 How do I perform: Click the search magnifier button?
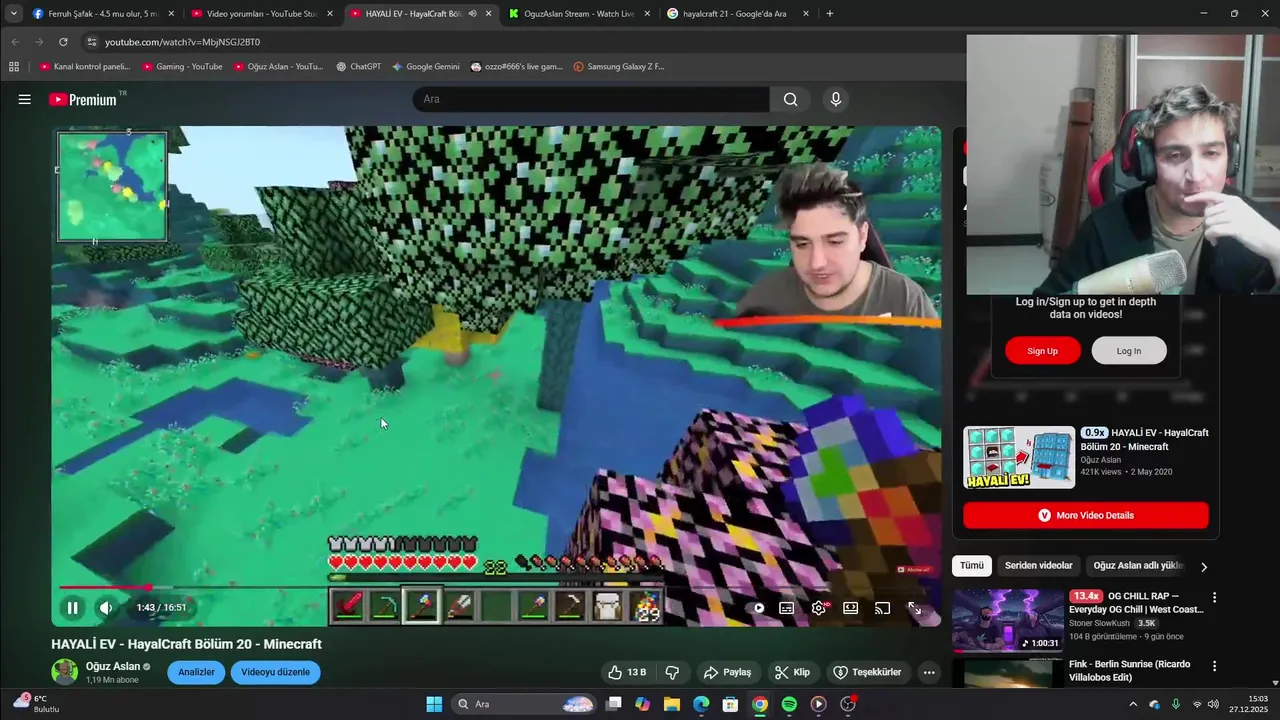click(791, 99)
